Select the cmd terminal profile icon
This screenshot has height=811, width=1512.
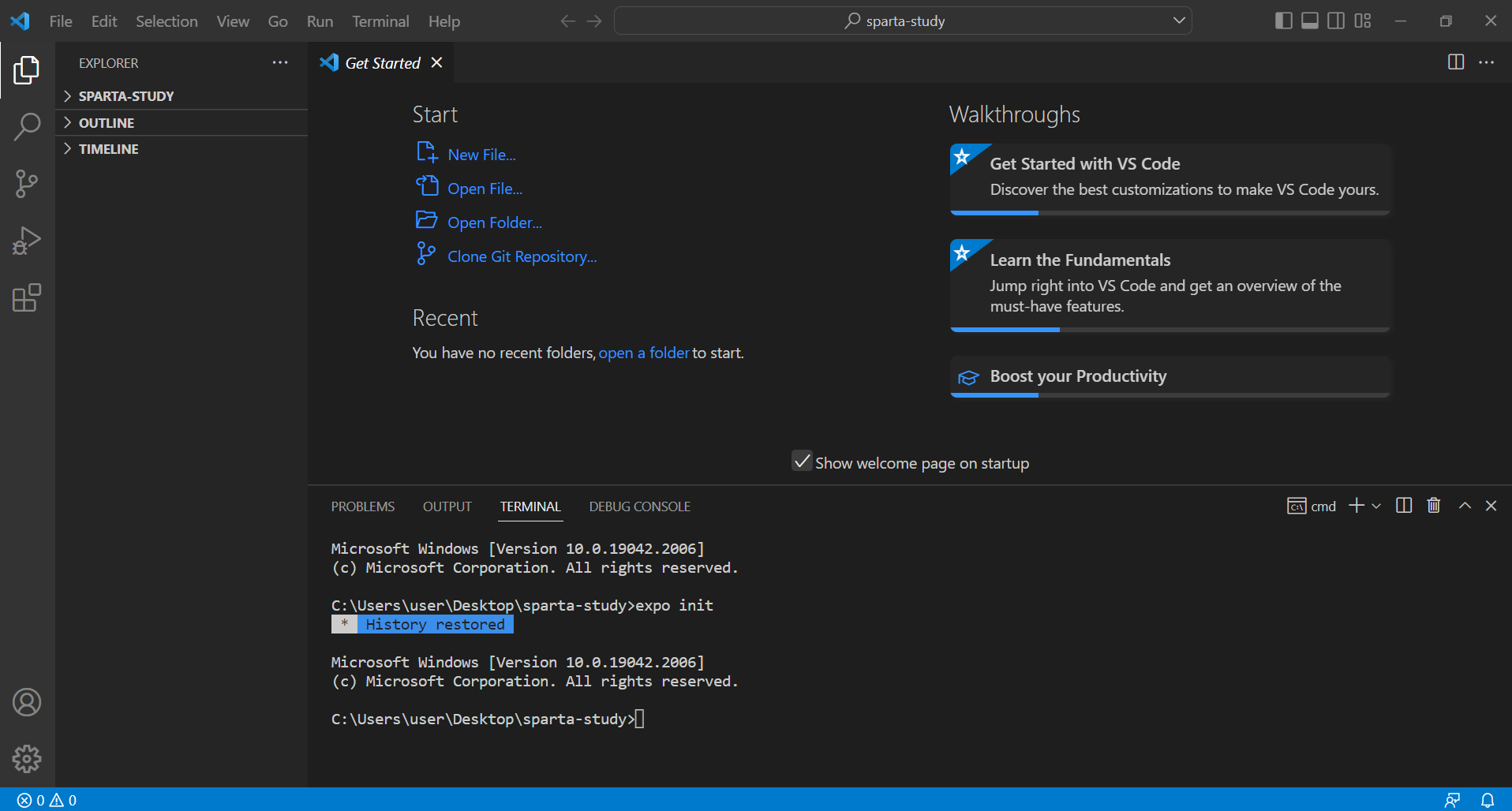(x=1297, y=506)
